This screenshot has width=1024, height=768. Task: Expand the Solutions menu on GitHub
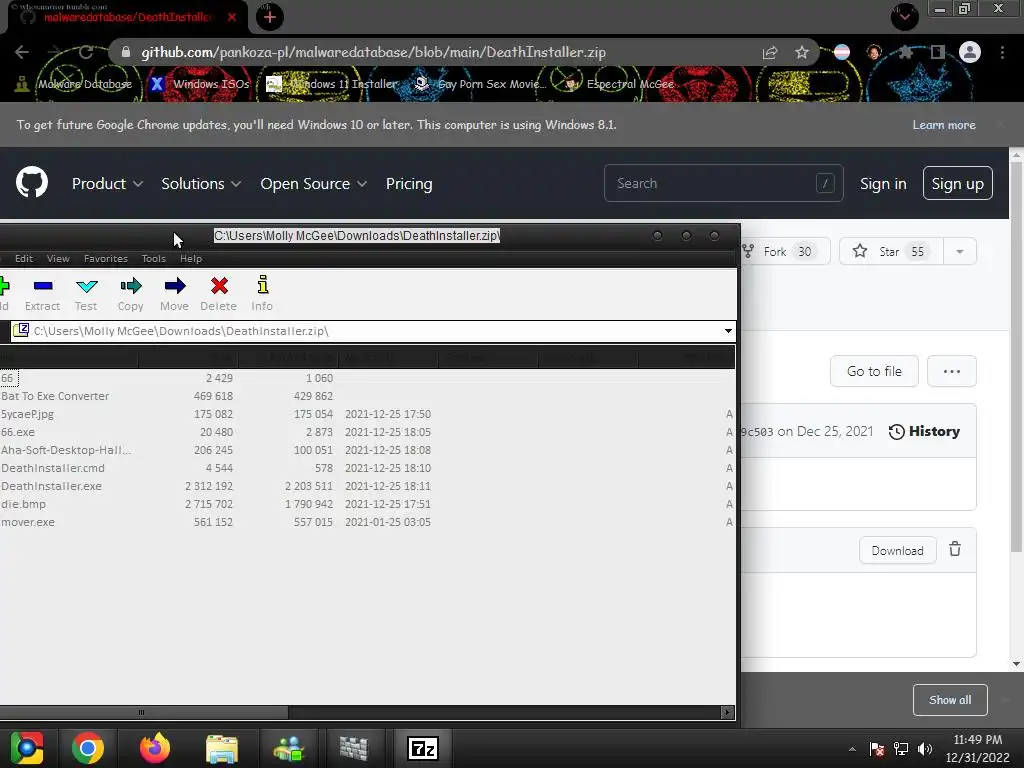pyautogui.click(x=201, y=184)
